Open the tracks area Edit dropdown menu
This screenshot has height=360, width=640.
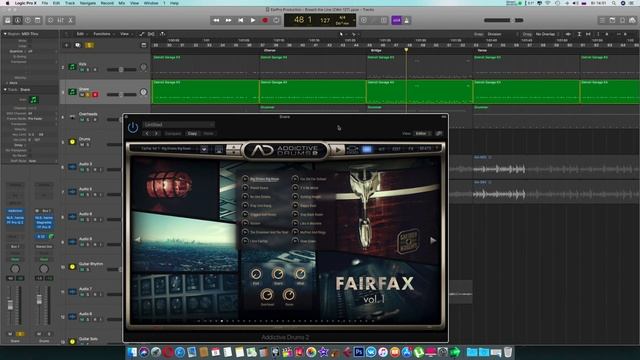(82, 34)
